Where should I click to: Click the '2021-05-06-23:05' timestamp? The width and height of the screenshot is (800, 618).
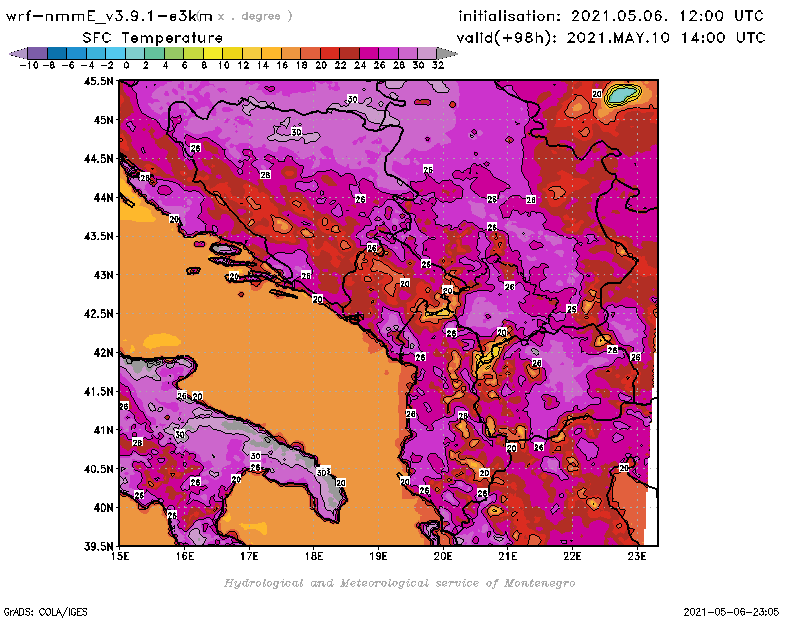click(x=731, y=612)
